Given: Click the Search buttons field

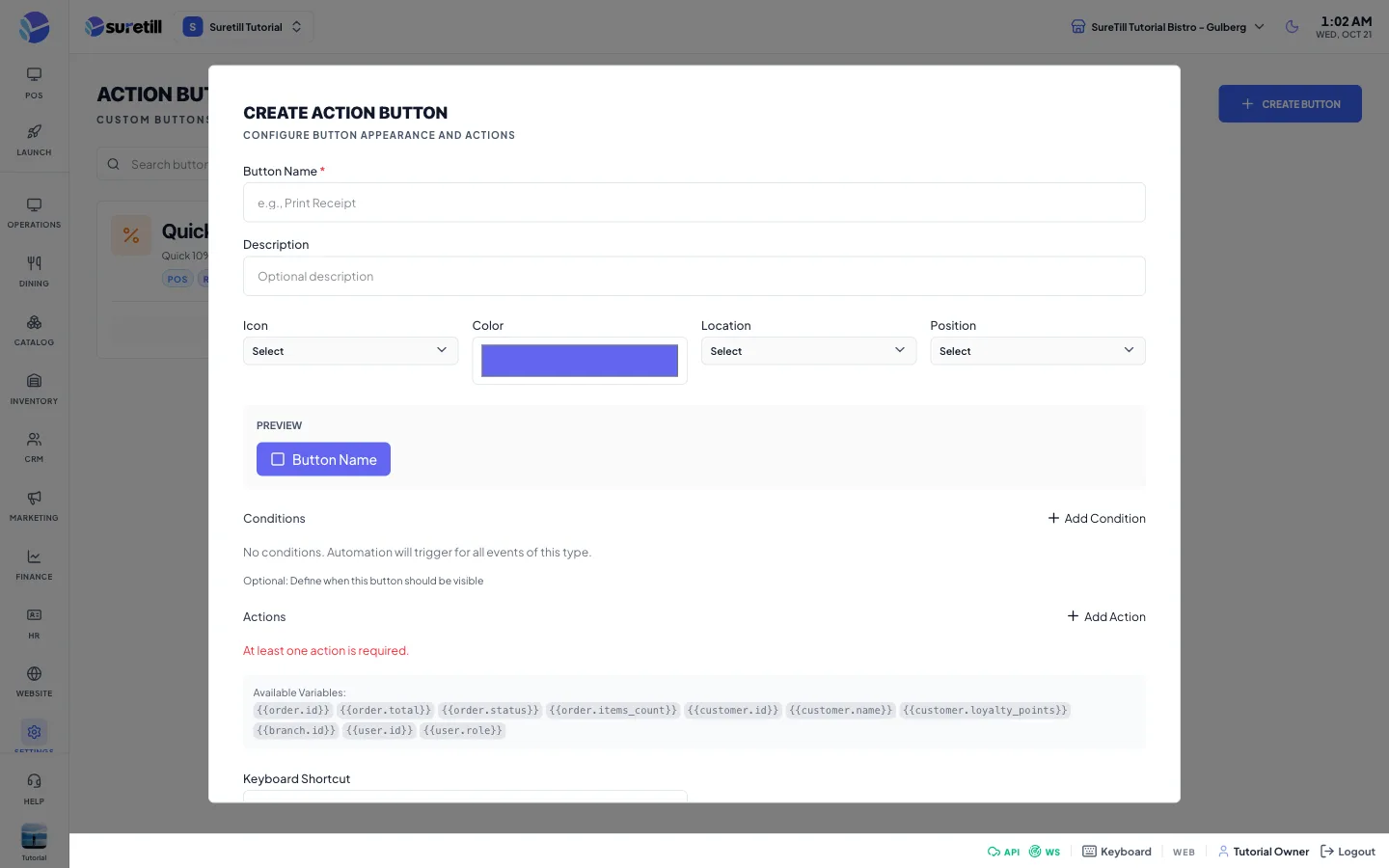Looking at the screenshot, I should (154, 164).
